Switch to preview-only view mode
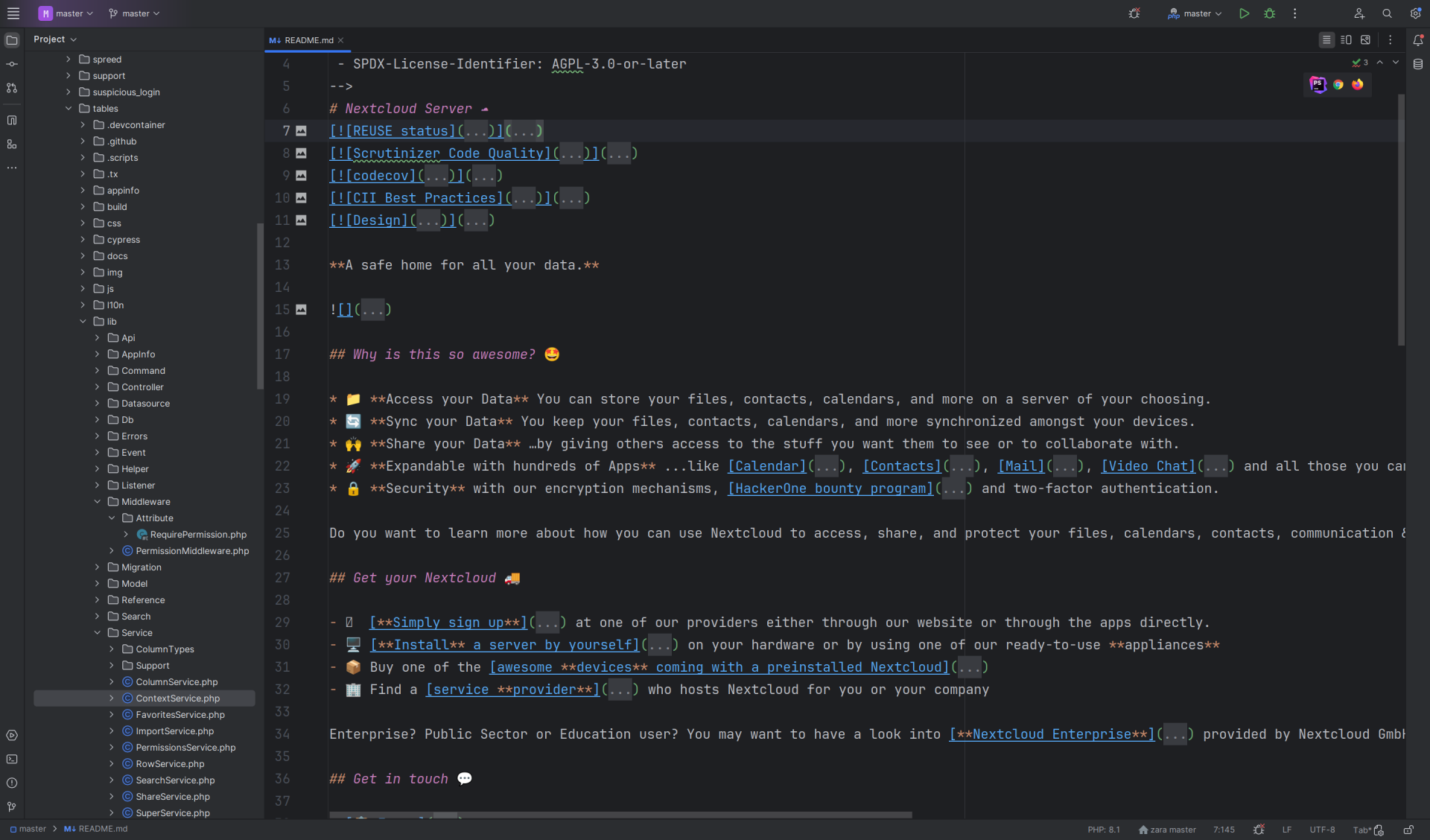The height and width of the screenshot is (840, 1430). point(1365,40)
